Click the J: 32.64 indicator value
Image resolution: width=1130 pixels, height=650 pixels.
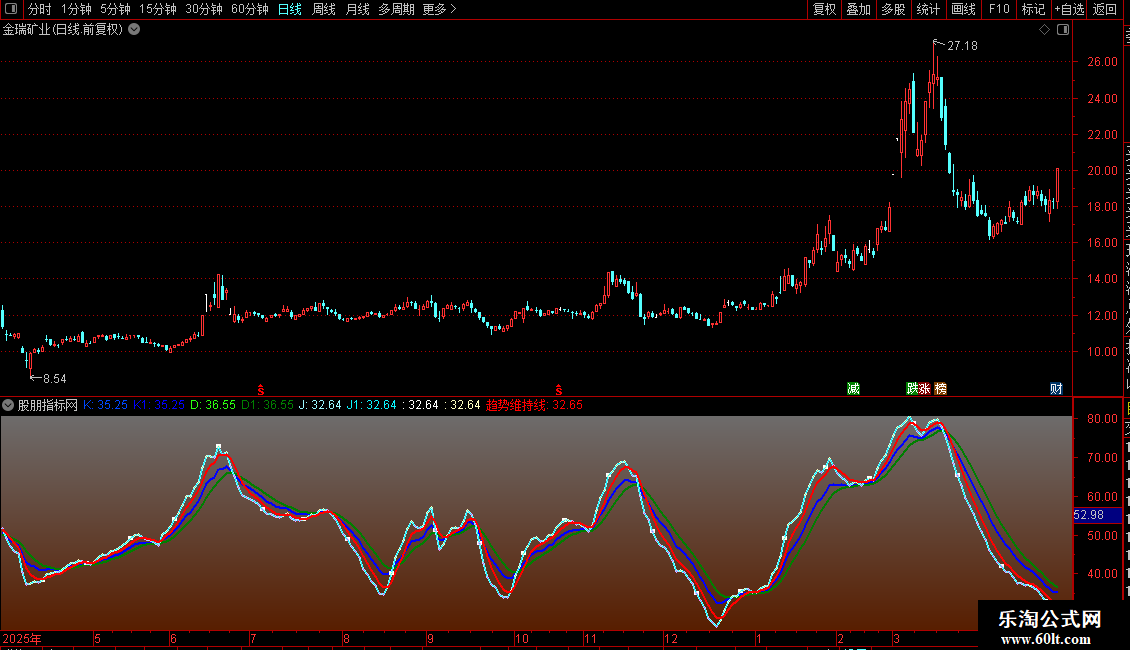(320, 405)
